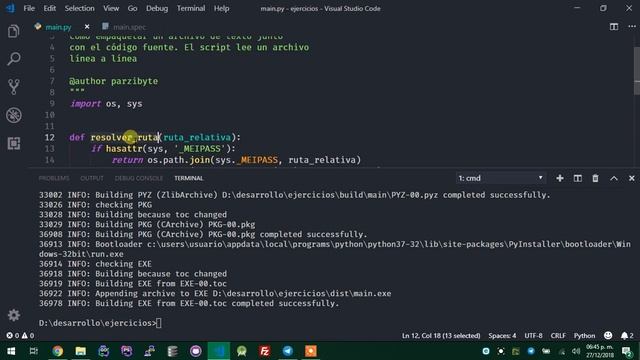Show errors and warnings count in status bar
This screenshot has height=360, width=640.
20,336
